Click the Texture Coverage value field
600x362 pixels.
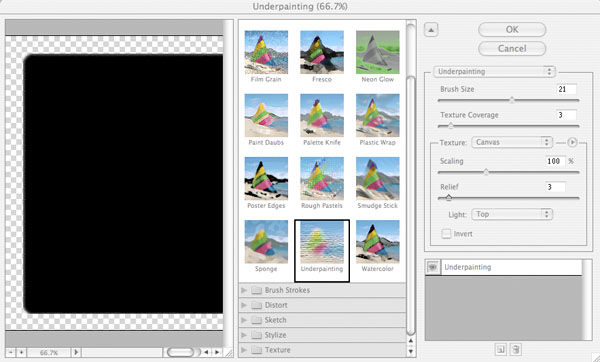pos(566,115)
